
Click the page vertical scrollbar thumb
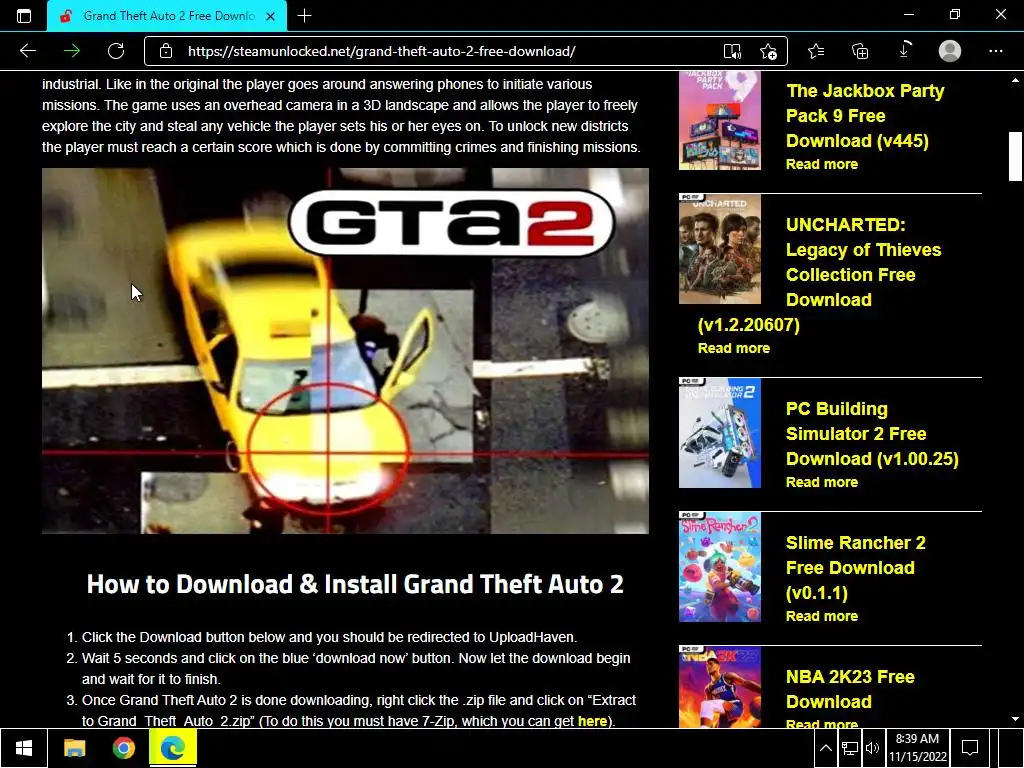click(1015, 156)
